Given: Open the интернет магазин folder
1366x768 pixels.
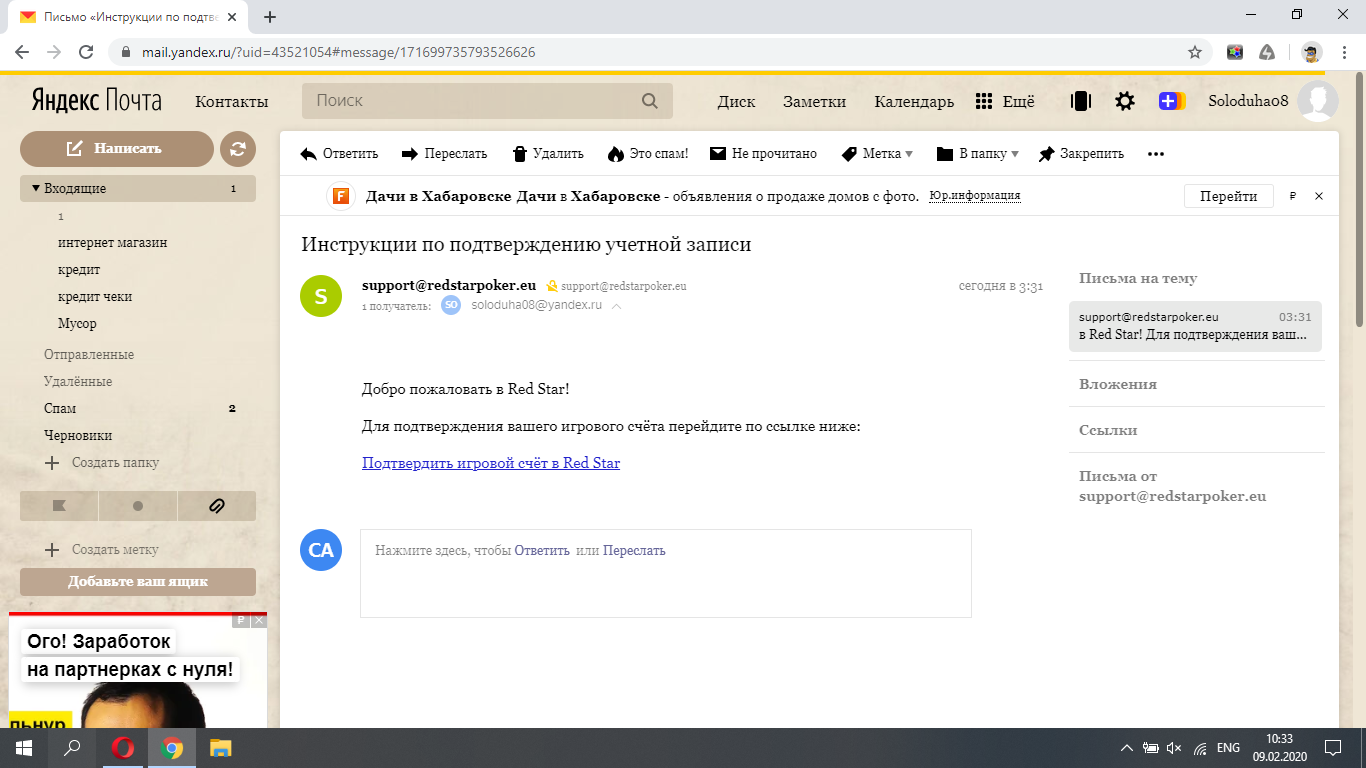Looking at the screenshot, I should pos(113,242).
